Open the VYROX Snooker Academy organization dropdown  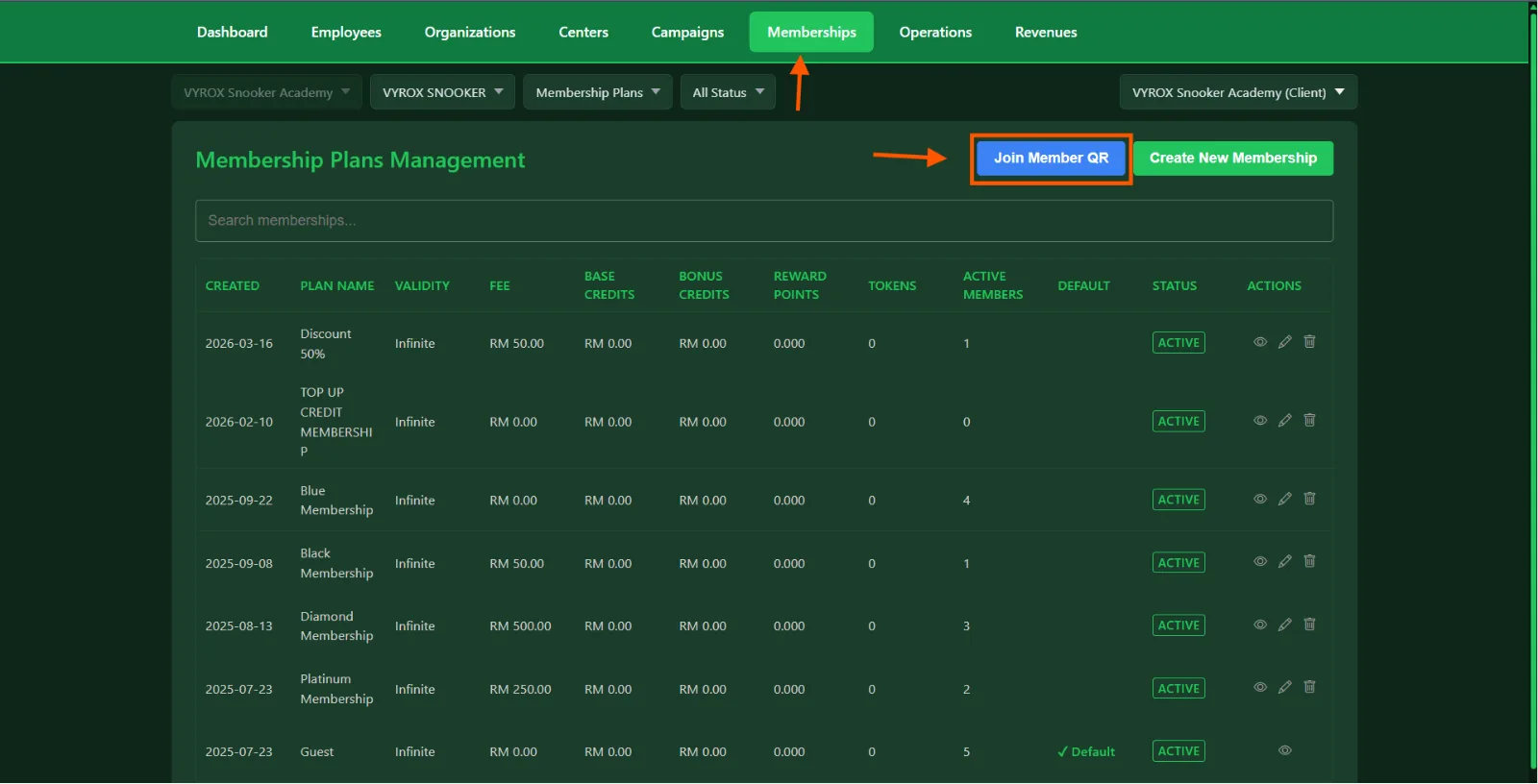tap(267, 92)
